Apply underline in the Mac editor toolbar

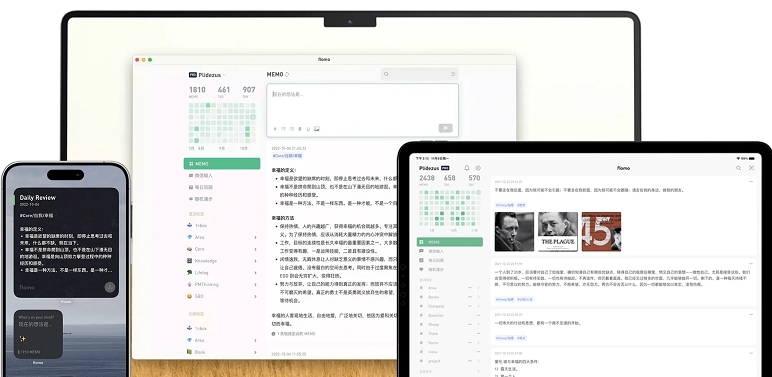308,129
